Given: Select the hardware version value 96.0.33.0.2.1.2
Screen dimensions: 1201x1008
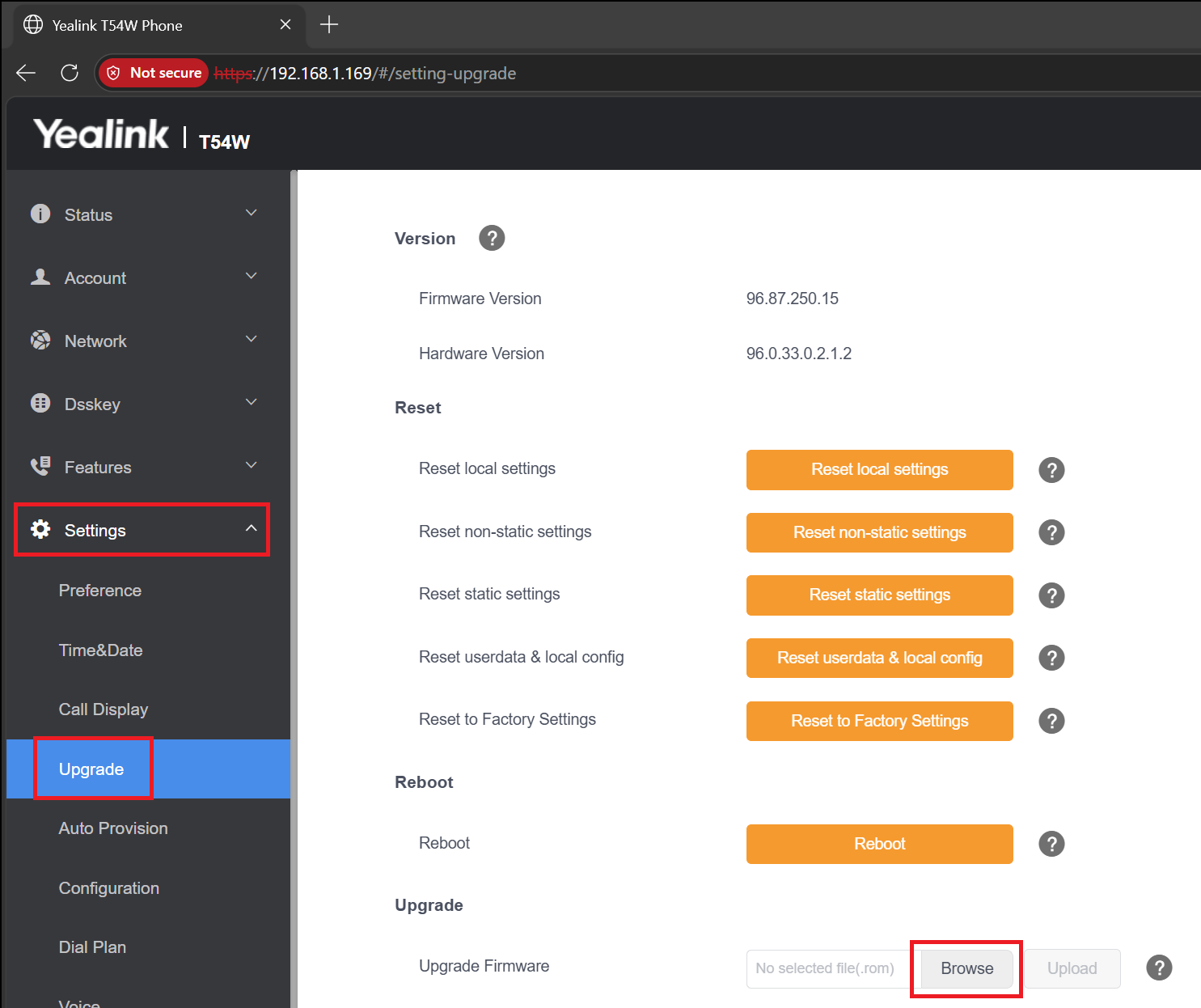Looking at the screenshot, I should [799, 354].
